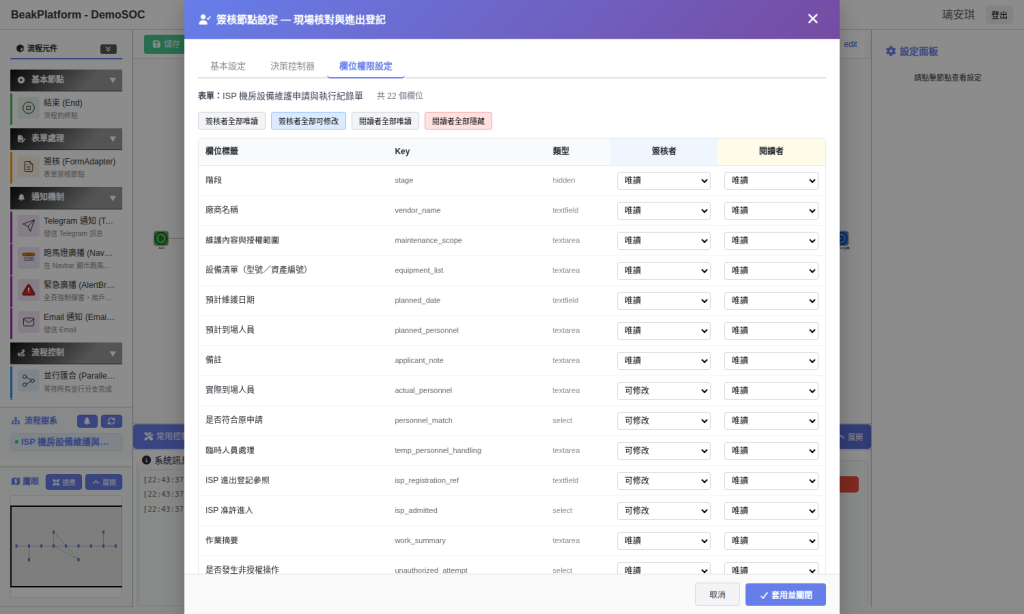Refresh the 流程樹系 tree with the reload icon

click(x=111, y=421)
